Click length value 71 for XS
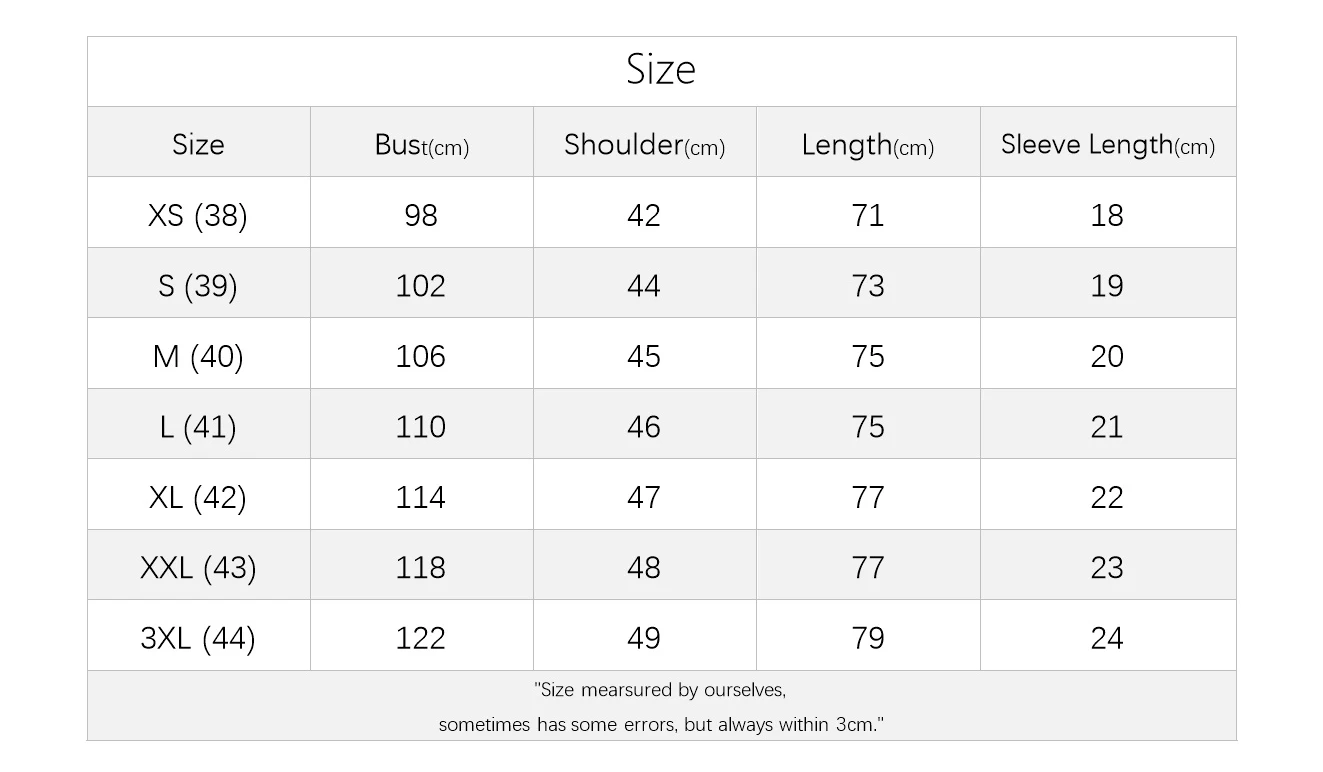This screenshot has height=772, width=1323. click(867, 215)
